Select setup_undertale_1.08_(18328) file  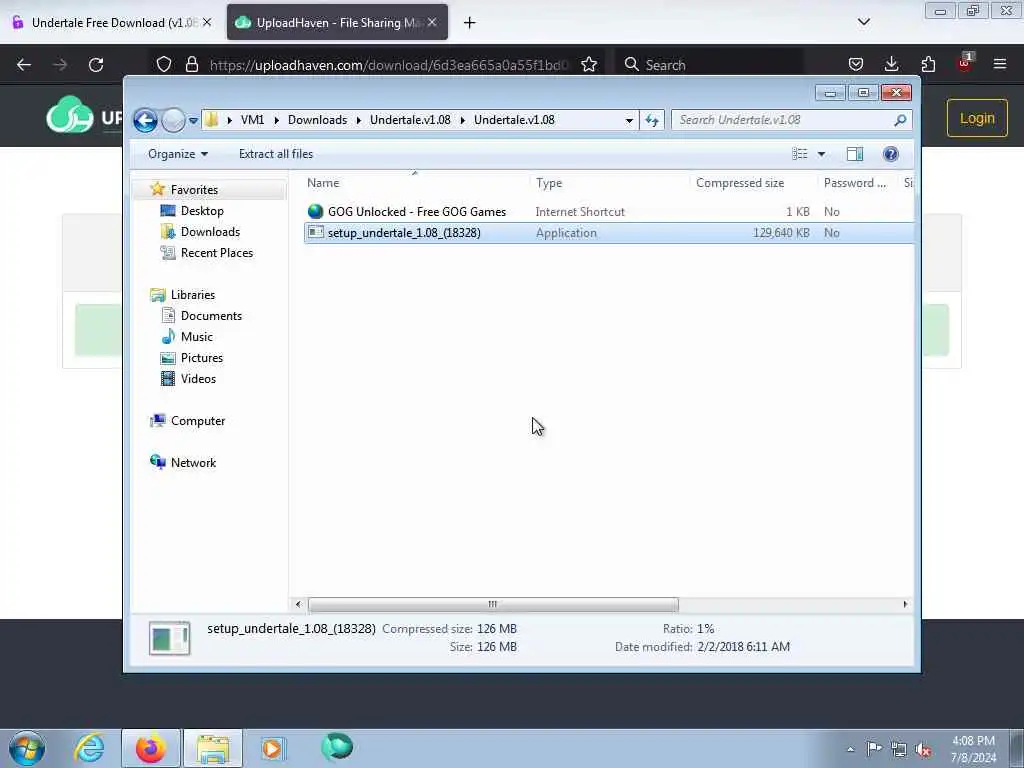point(404,233)
